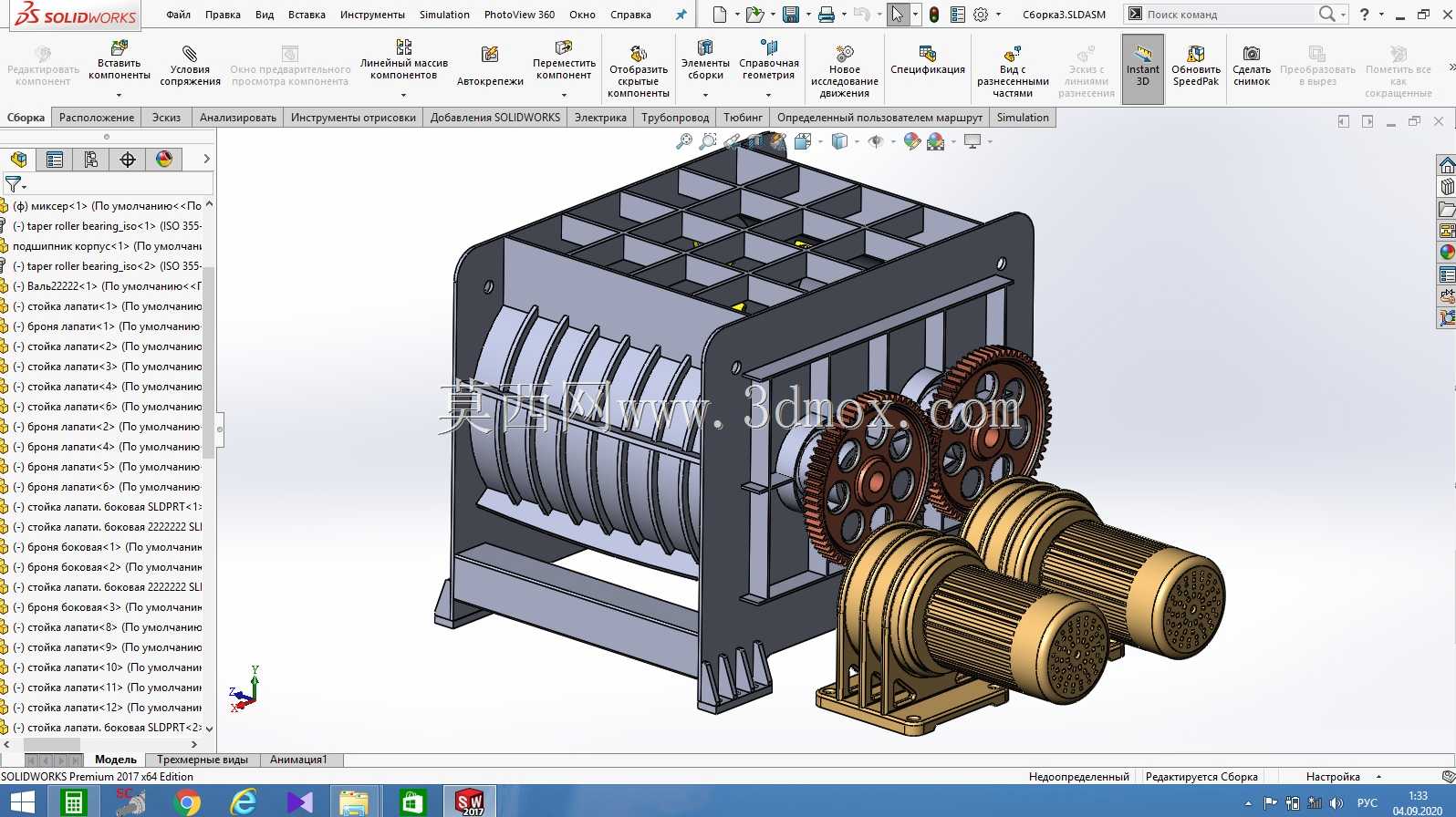Open the Трехмерные виды bottom tab
This screenshot has width=1456, height=817.
pyautogui.click(x=203, y=760)
